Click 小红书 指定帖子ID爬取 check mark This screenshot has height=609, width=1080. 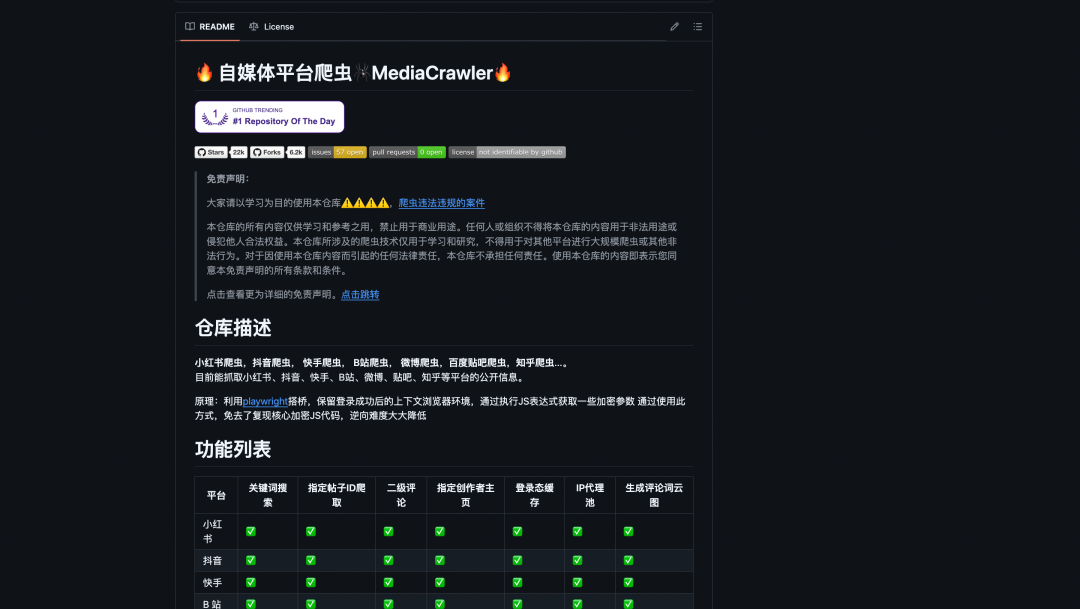[311, 532]
